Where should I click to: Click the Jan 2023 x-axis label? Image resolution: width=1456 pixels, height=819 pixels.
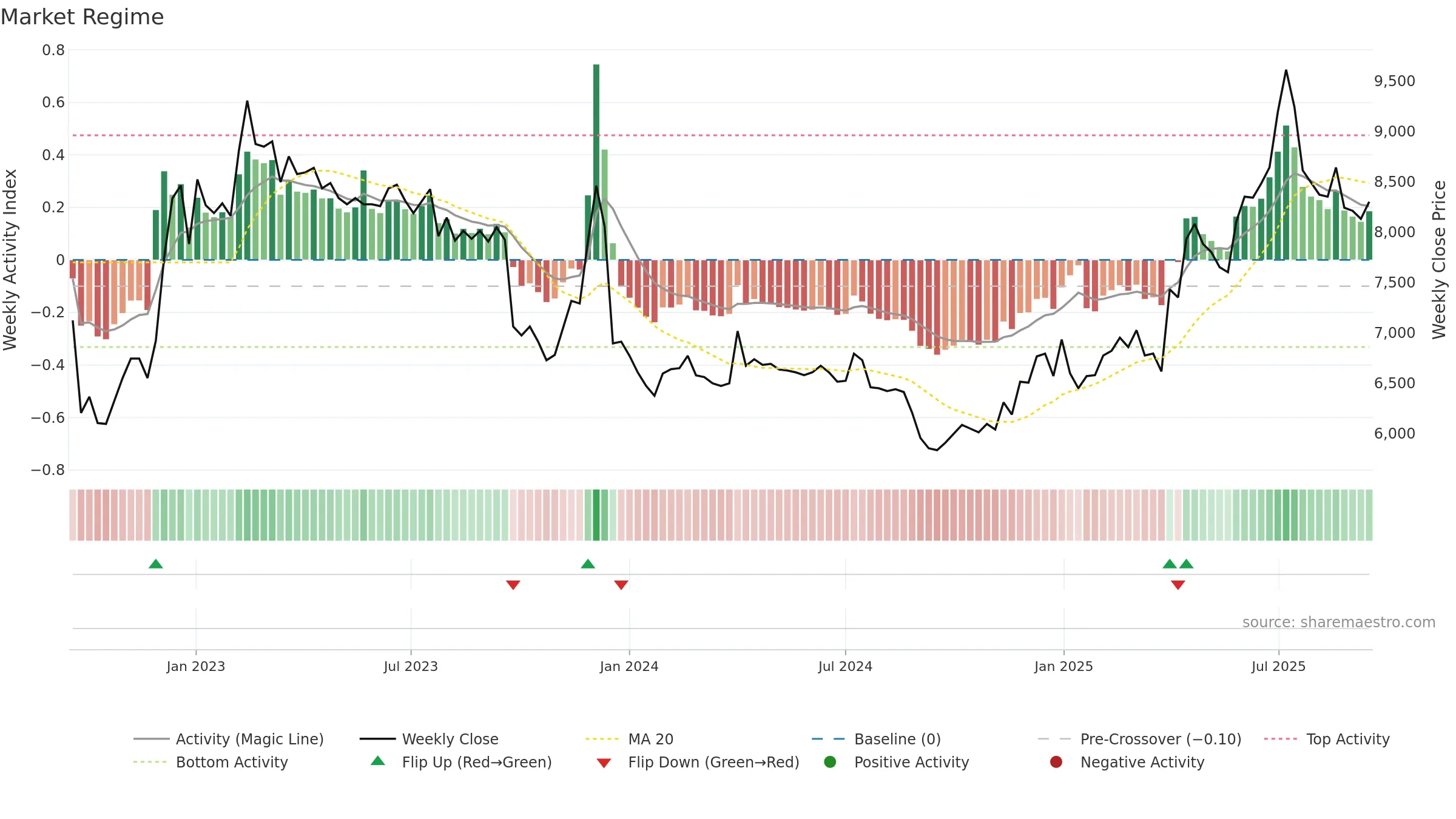196,666
